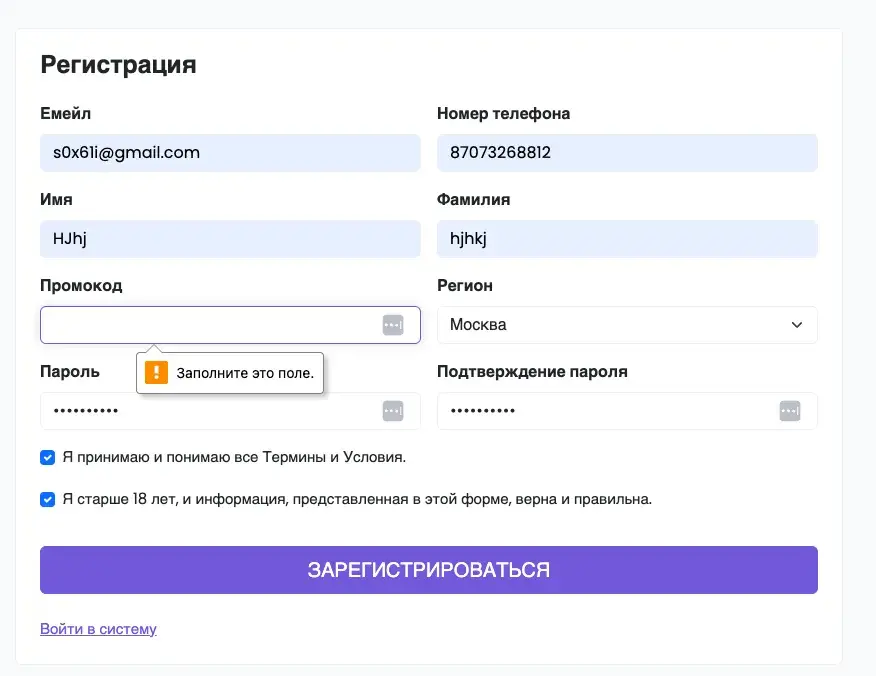Screen dimensions: 876x676
Task: Click the password manager icon in Пароль field
Action: pos(393,411)
